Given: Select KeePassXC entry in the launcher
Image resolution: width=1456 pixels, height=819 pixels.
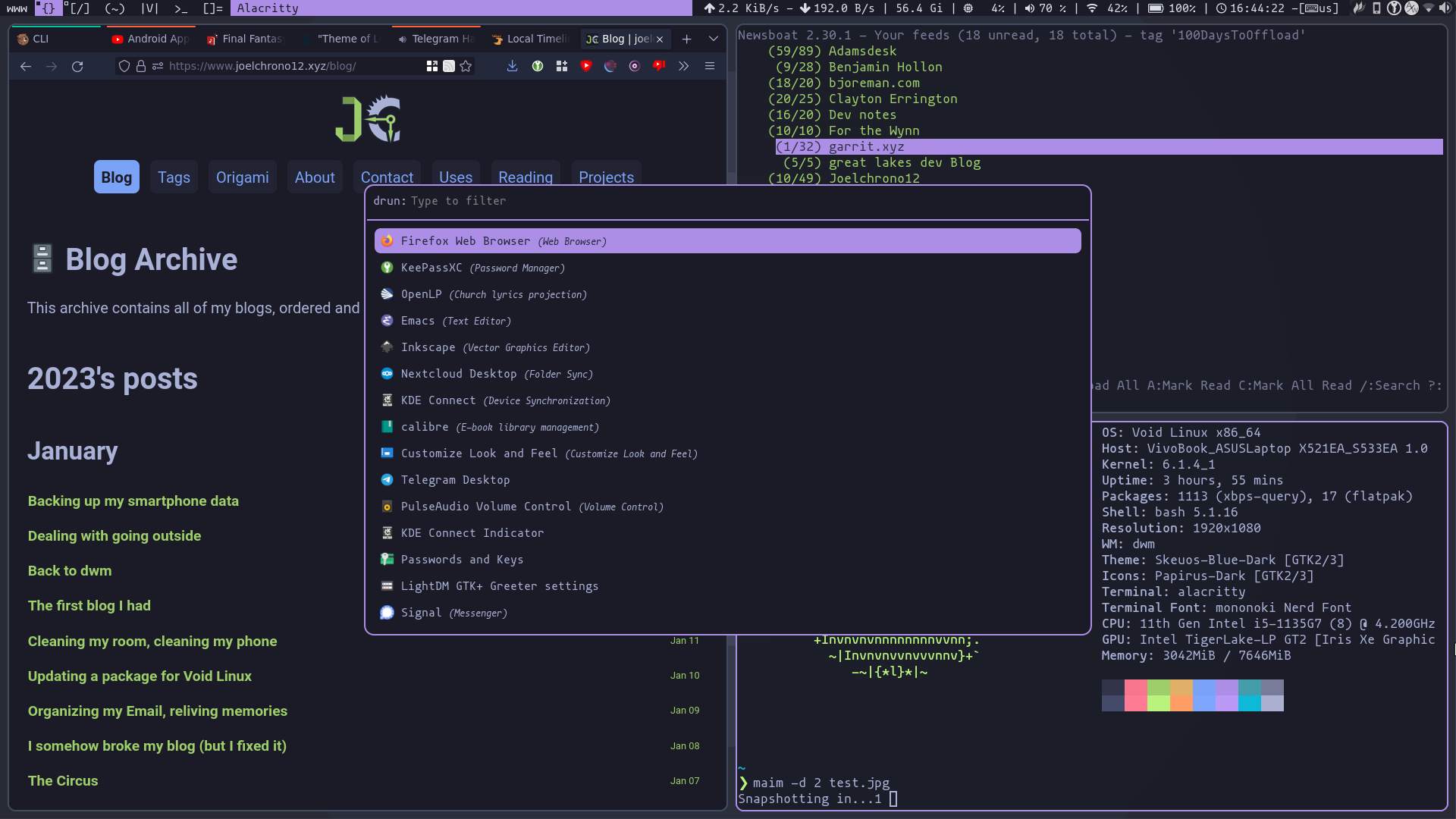Looking at the screenshot, I should tap(727, 268).
